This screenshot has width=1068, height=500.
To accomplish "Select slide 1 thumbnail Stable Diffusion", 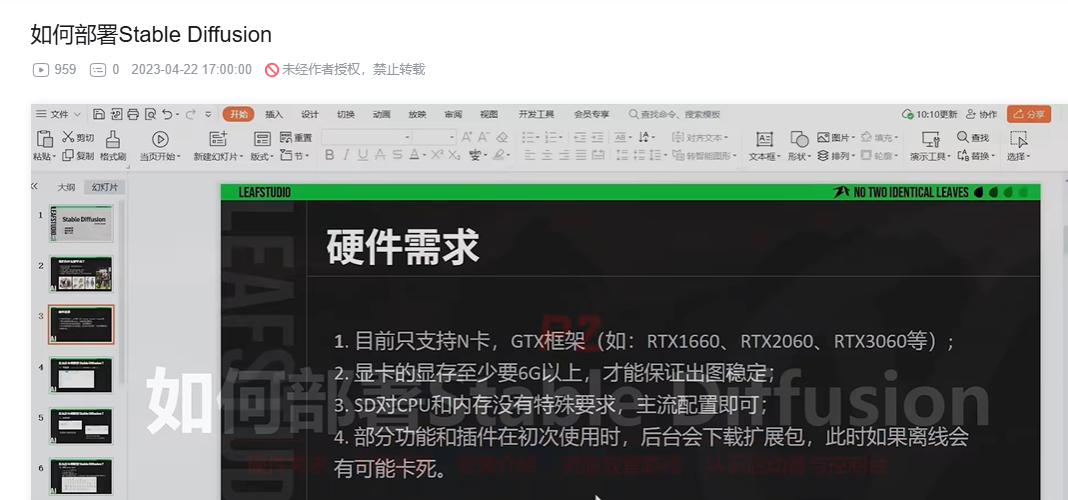I will (x=81, y=223).
